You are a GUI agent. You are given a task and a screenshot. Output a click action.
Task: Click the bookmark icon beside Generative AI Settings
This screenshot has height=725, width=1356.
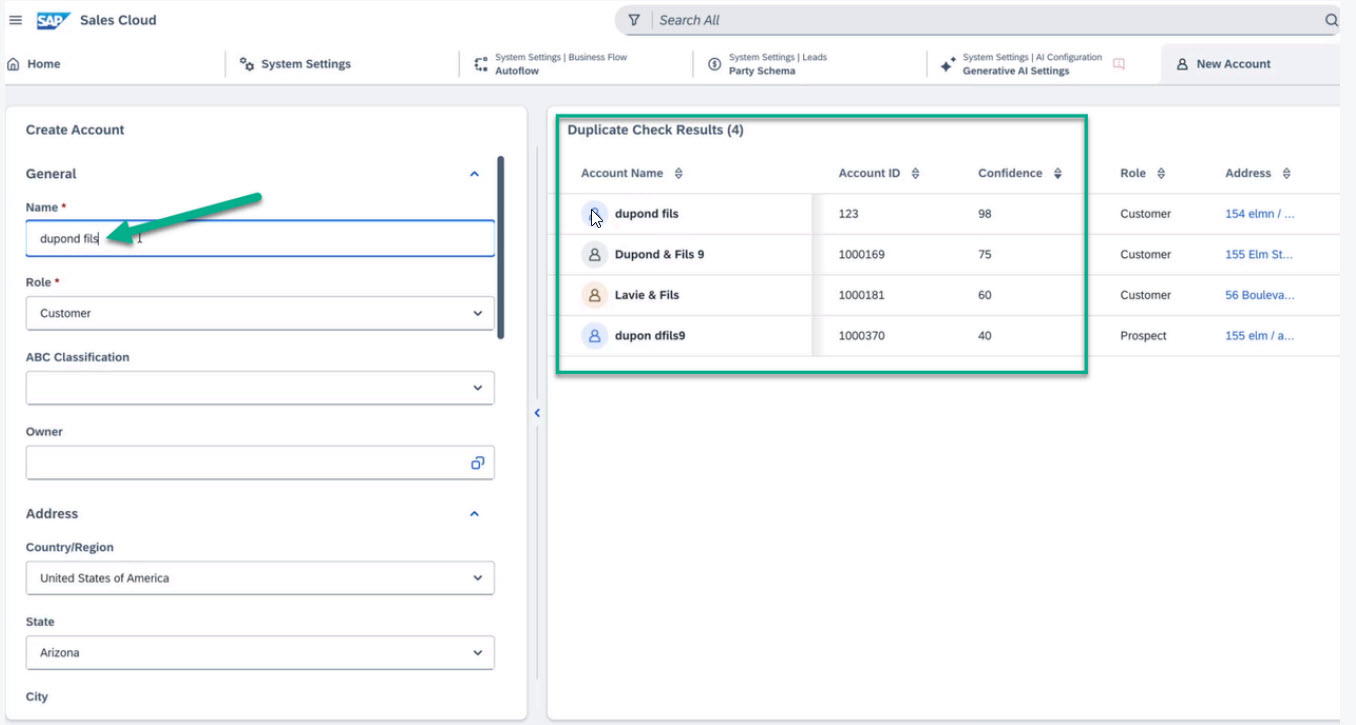(x=1119, y=64)
